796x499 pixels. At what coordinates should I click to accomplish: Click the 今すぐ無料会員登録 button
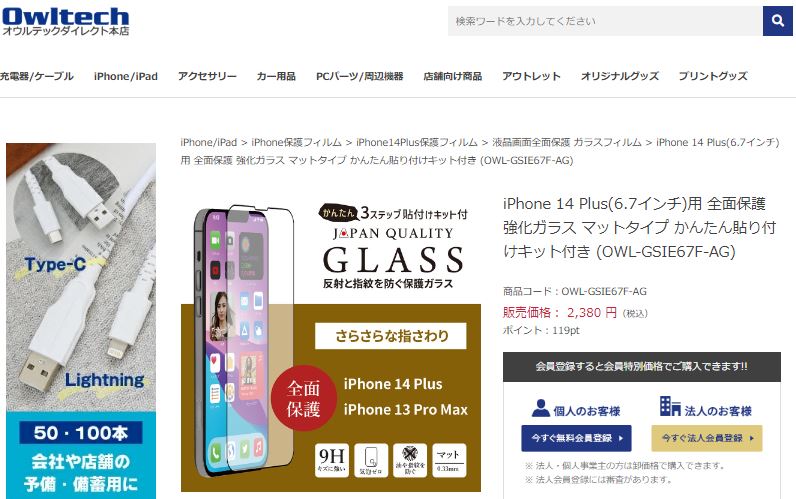pos(576,438)
